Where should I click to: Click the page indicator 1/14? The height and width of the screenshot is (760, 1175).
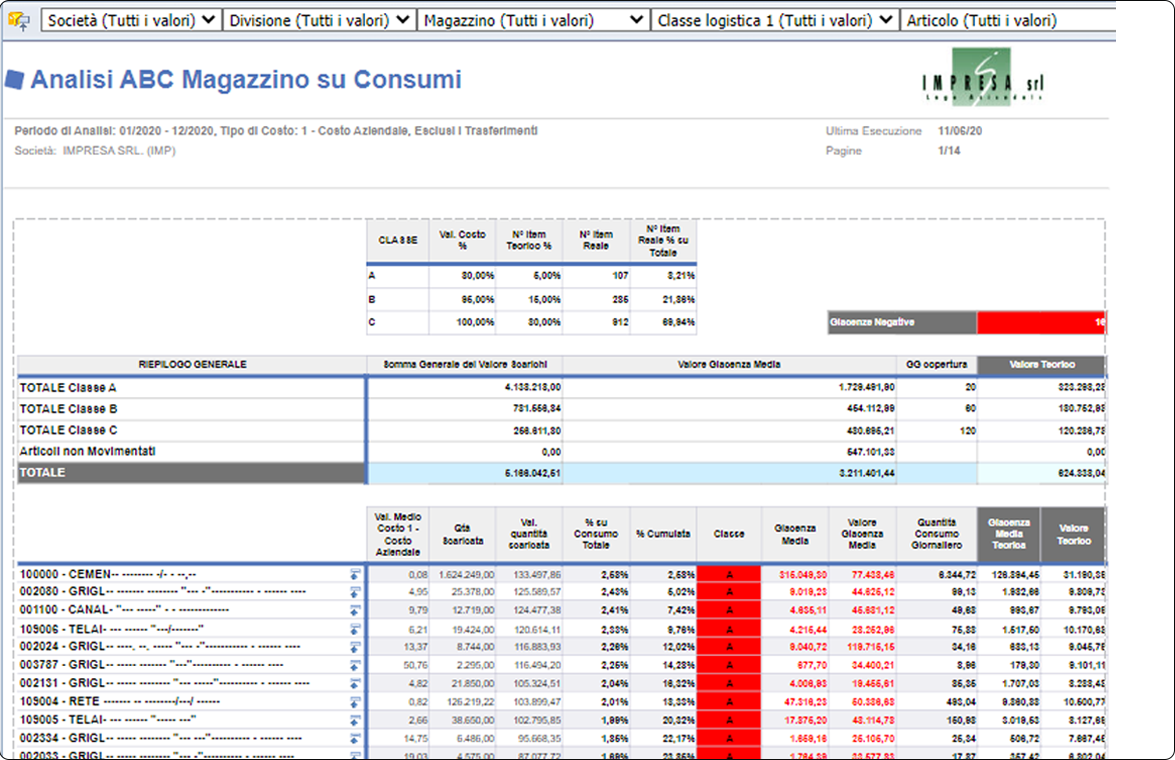(949, 151)
